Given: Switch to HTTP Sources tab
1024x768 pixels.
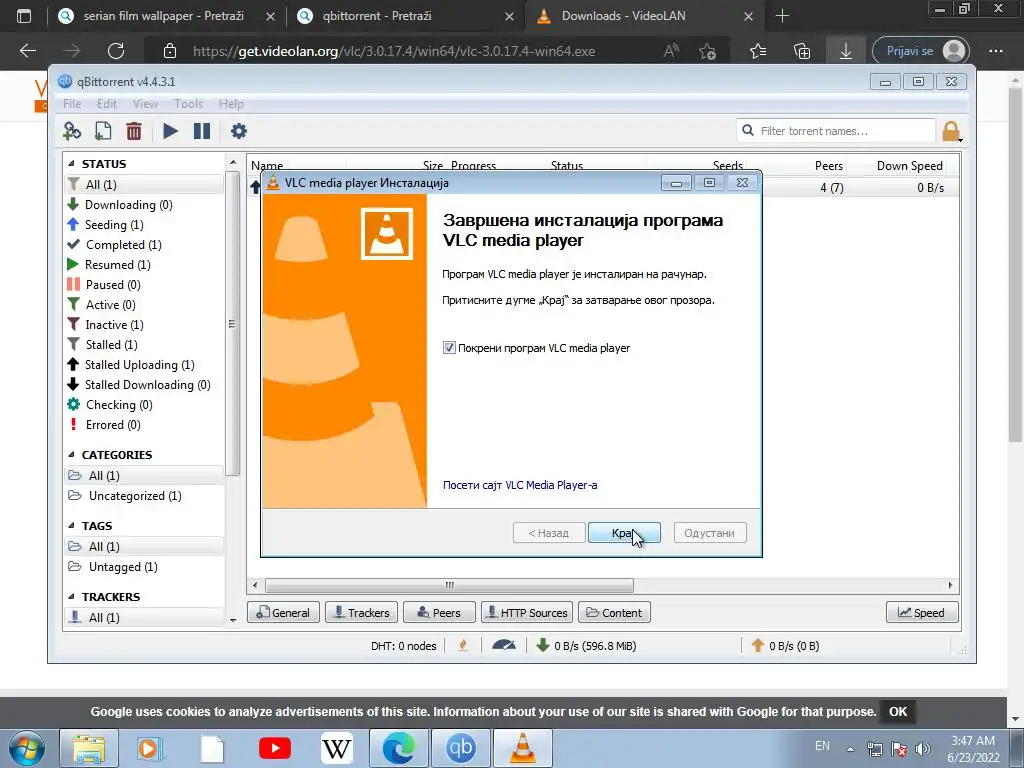Looking at the screenshot, I should [527, 613].
